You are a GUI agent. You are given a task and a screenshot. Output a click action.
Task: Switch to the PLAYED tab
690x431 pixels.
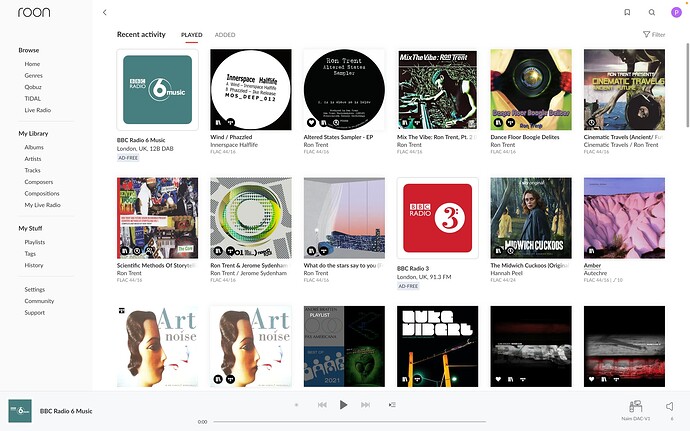[191, 35]
